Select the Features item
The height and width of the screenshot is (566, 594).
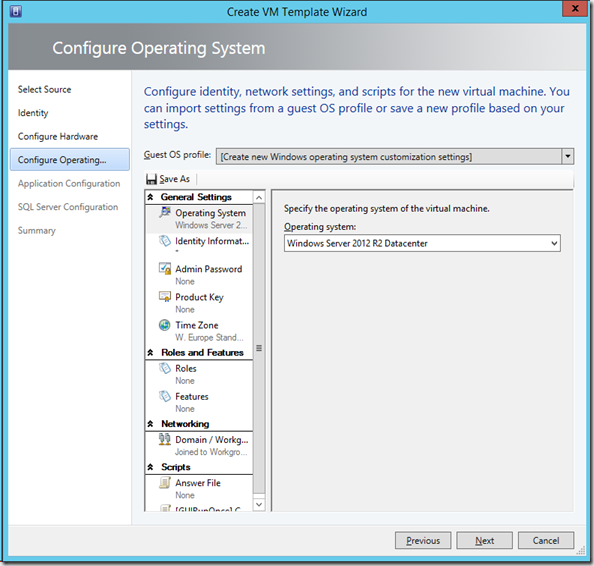coord(199,402)
